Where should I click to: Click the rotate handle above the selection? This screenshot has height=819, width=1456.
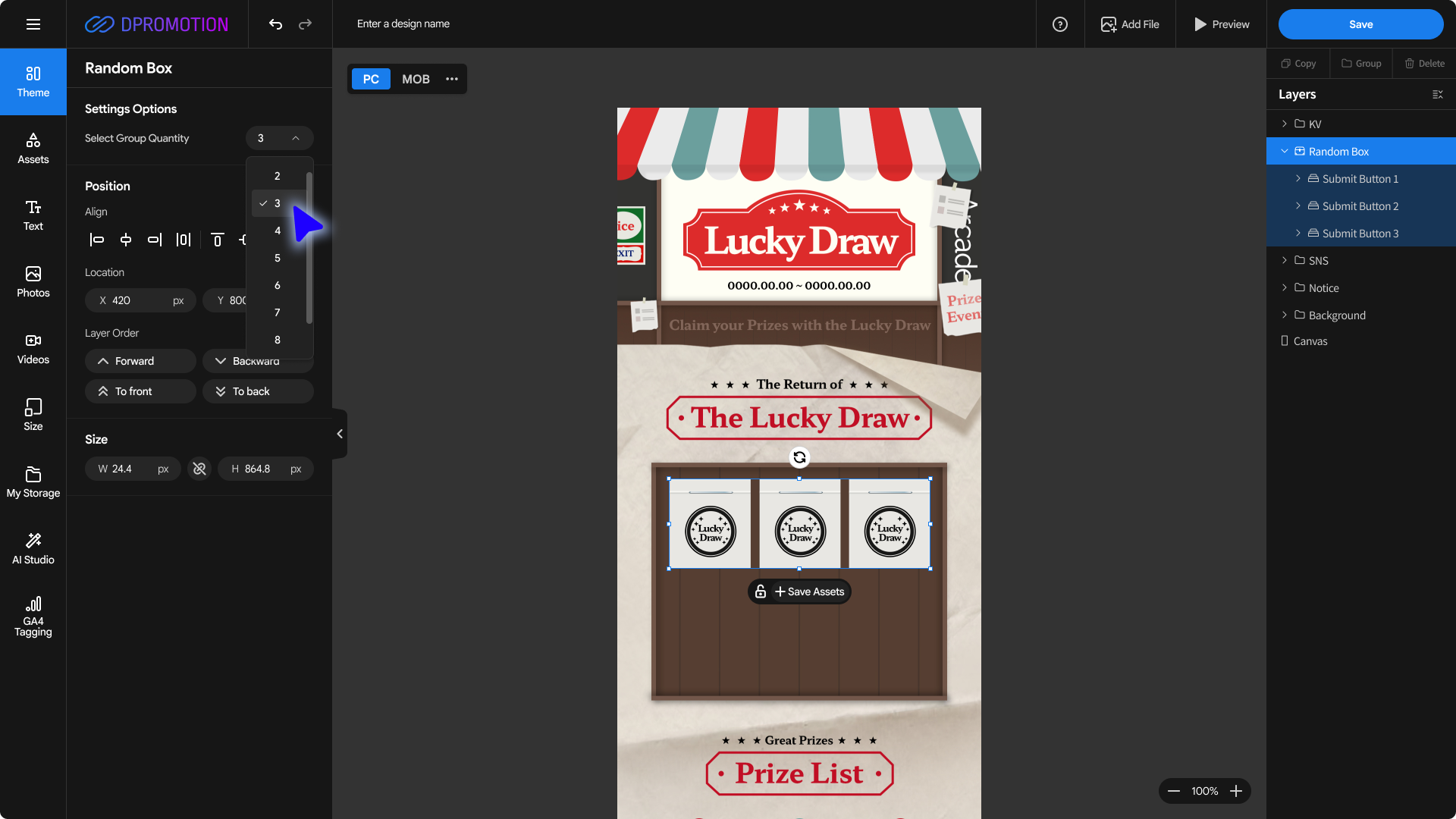[x=799, y=457]
